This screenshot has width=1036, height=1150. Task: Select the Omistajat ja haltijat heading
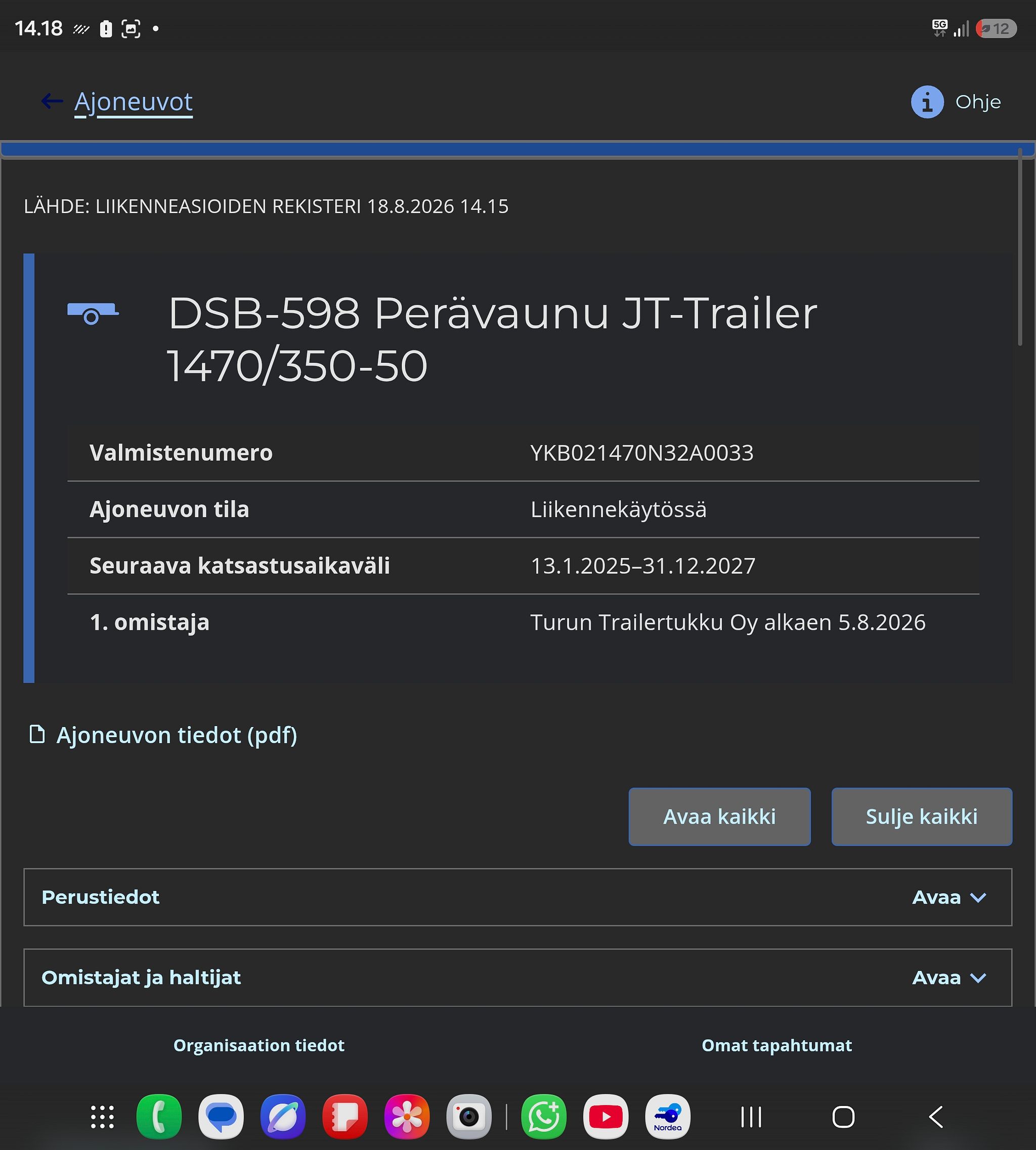click(141, 977)
